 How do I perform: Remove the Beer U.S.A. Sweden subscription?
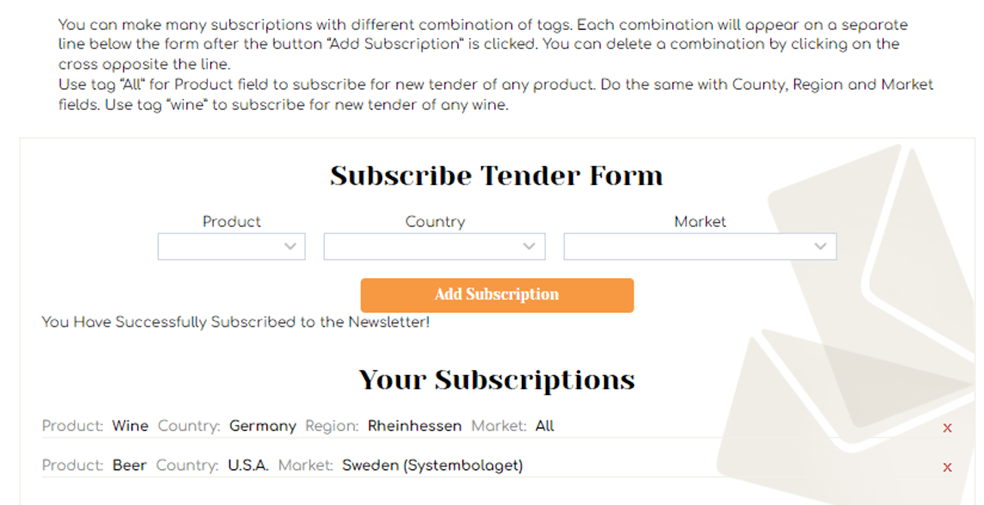pos(947,467)
